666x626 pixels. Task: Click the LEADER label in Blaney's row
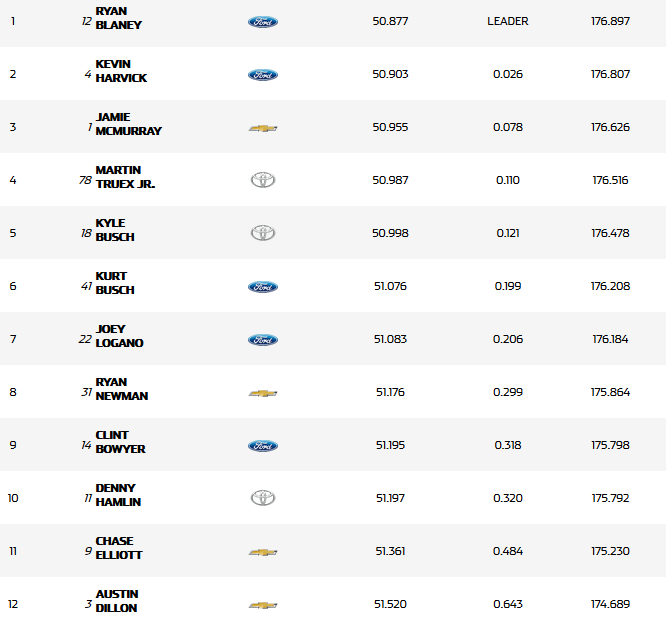508,21
